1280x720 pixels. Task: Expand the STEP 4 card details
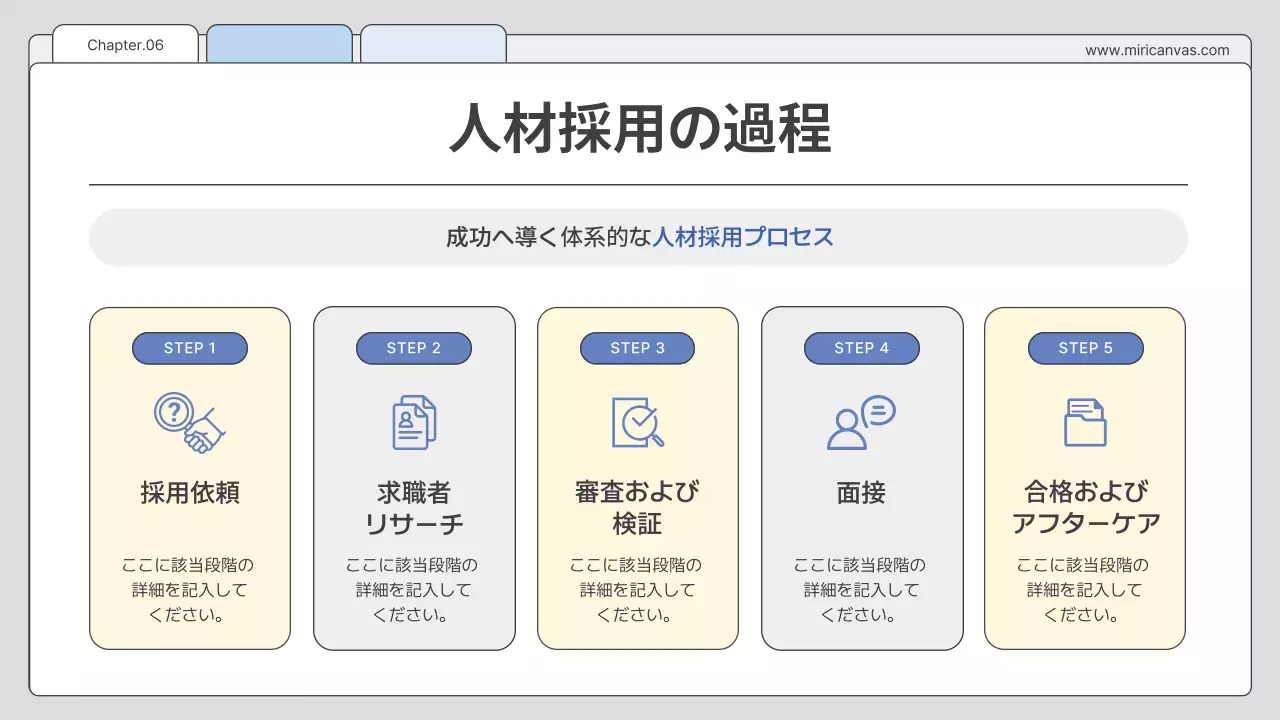[x=861, y=478]
